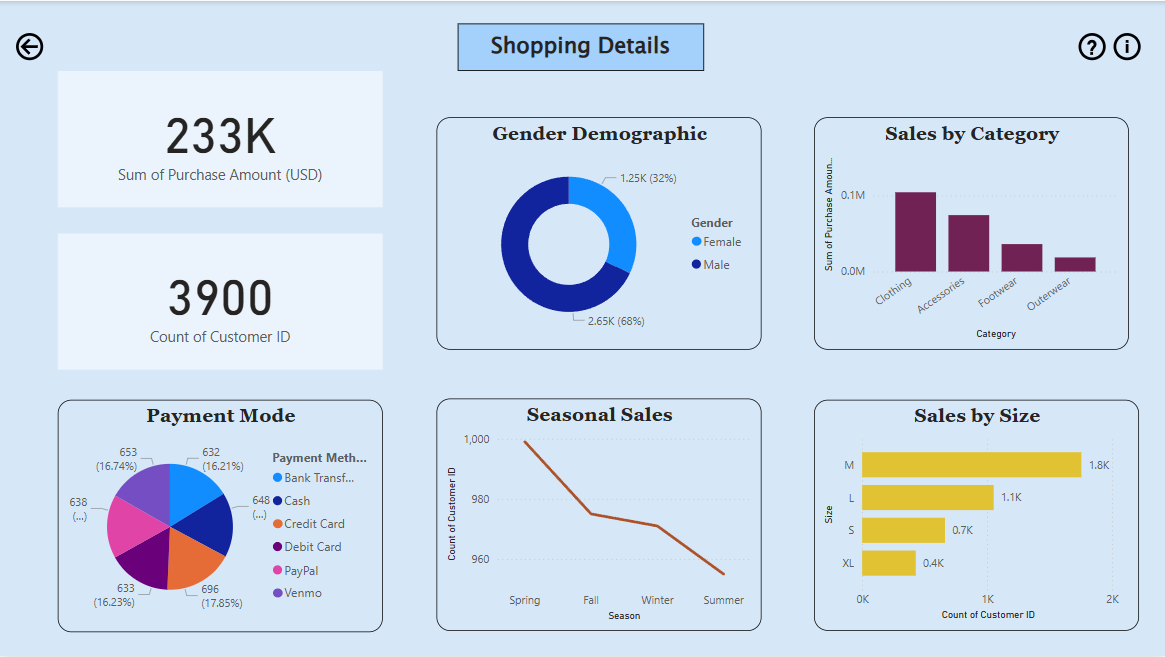Click the Female legend item
The height and width of the screenshot is (657, 1165).
coord(716,242)
